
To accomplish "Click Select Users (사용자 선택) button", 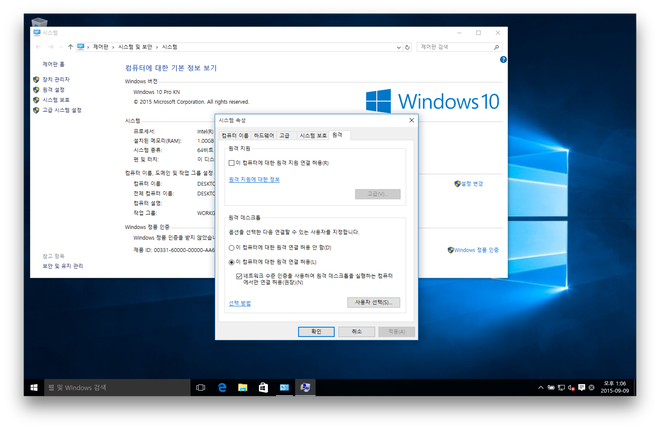I will point(373,303).
